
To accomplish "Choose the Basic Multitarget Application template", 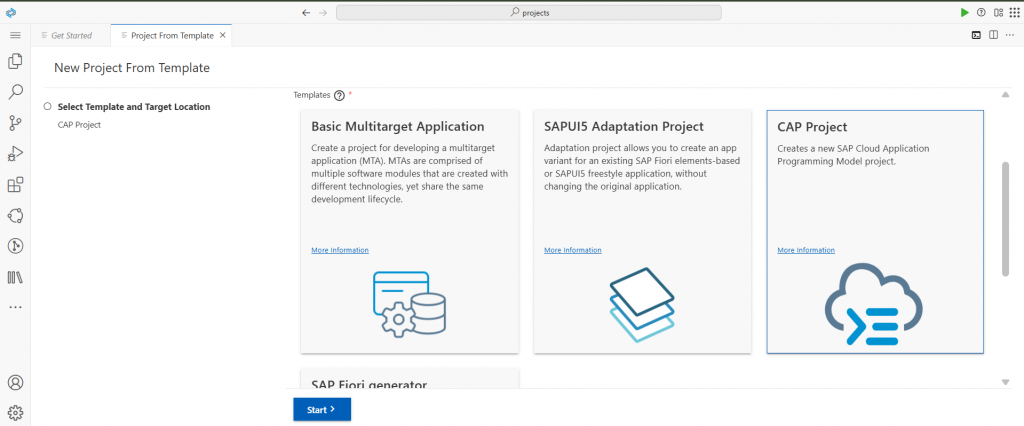I will tap(410, 232).
